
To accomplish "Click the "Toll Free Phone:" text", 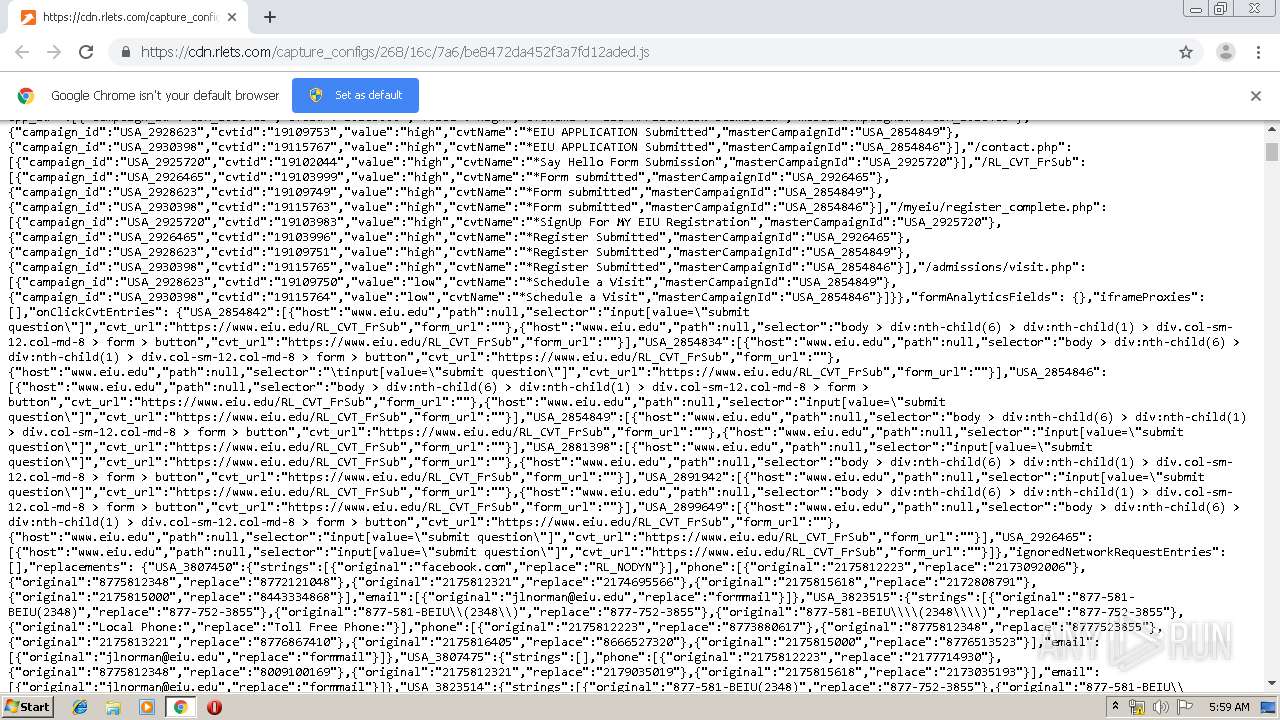I will click(x=328, y=627).
